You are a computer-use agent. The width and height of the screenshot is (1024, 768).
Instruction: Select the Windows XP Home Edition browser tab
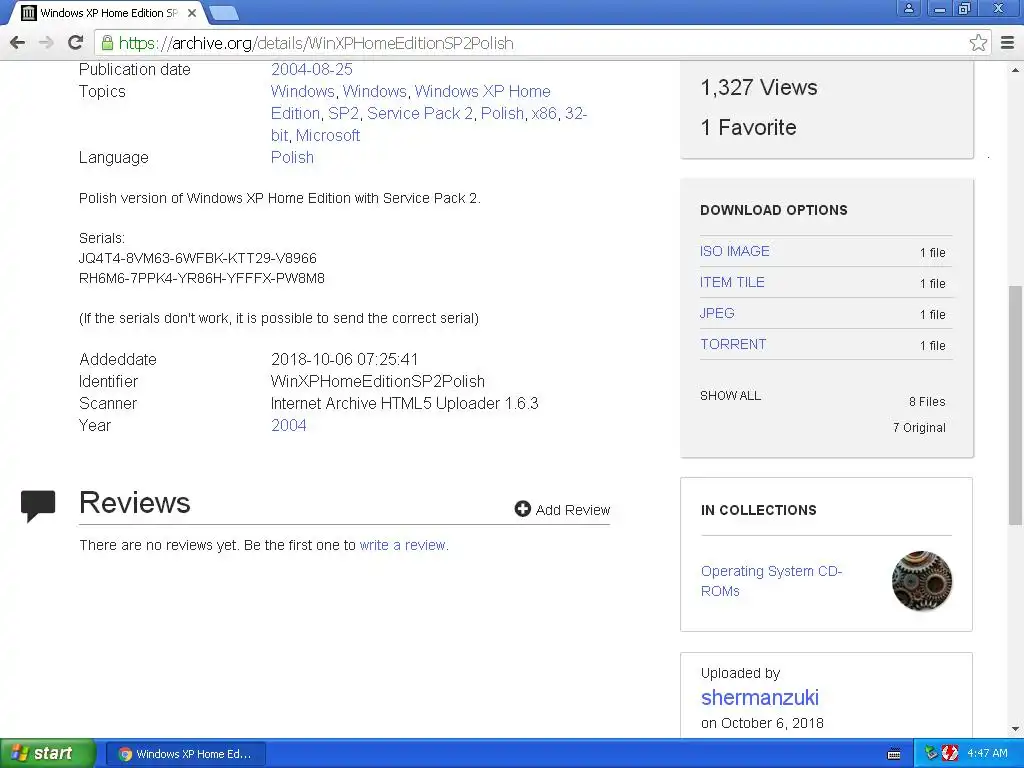pos(108,12)
